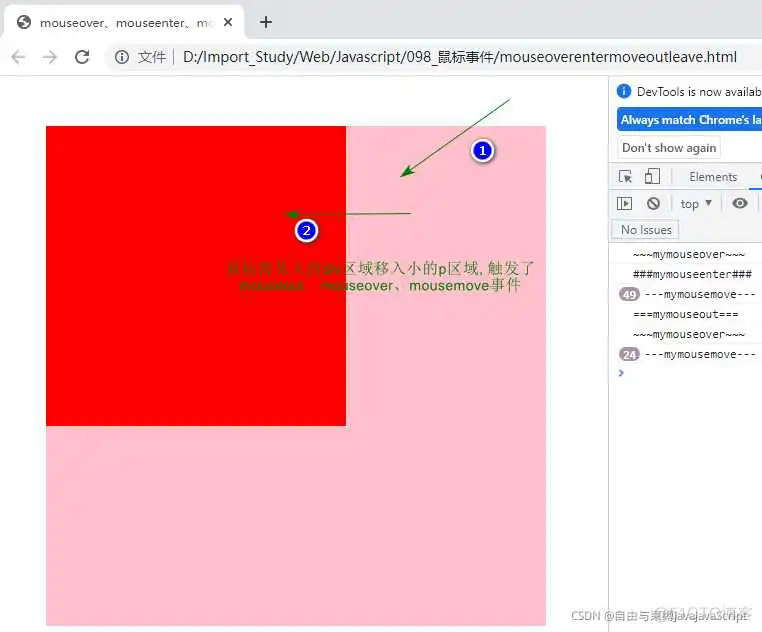Click the globe favicon on the tab
762x632 pixels.
tap(23, 22)
